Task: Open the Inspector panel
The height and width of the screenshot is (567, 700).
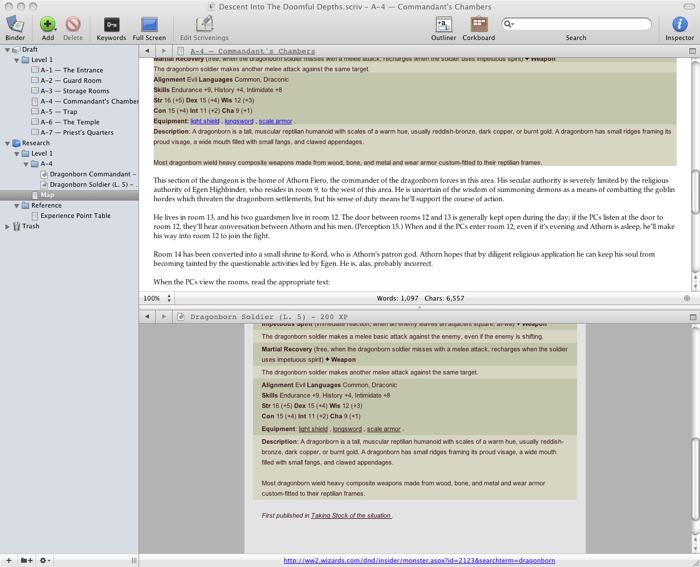Action: coord(679,24)
